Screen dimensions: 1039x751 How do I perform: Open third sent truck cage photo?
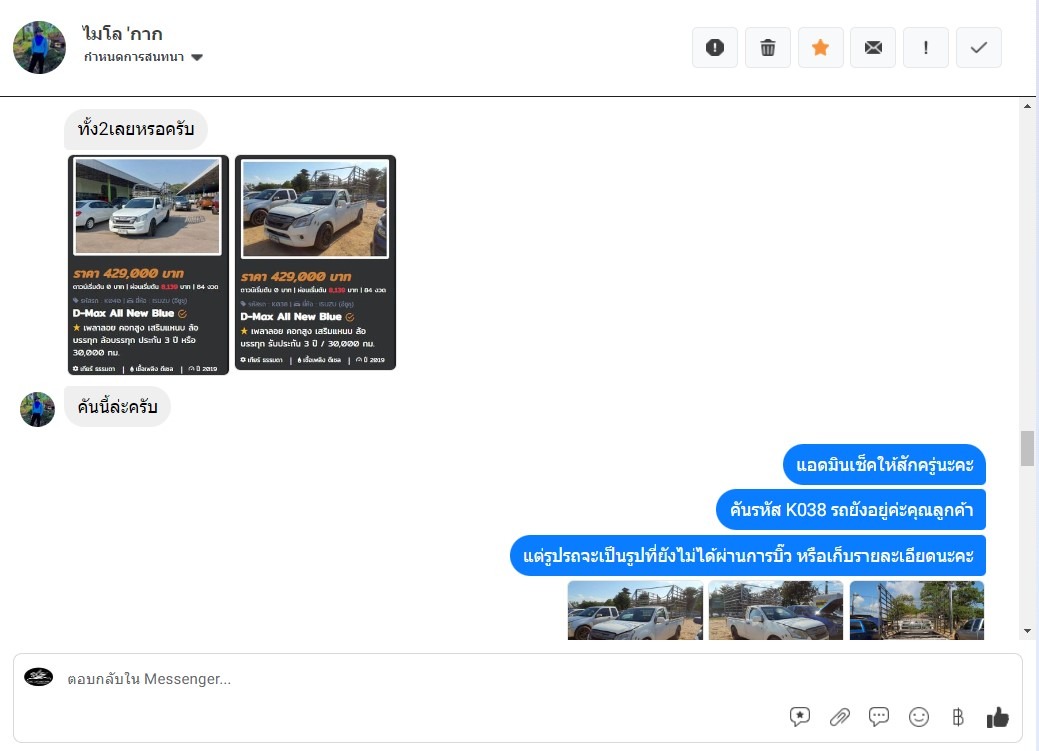point(917,610)
